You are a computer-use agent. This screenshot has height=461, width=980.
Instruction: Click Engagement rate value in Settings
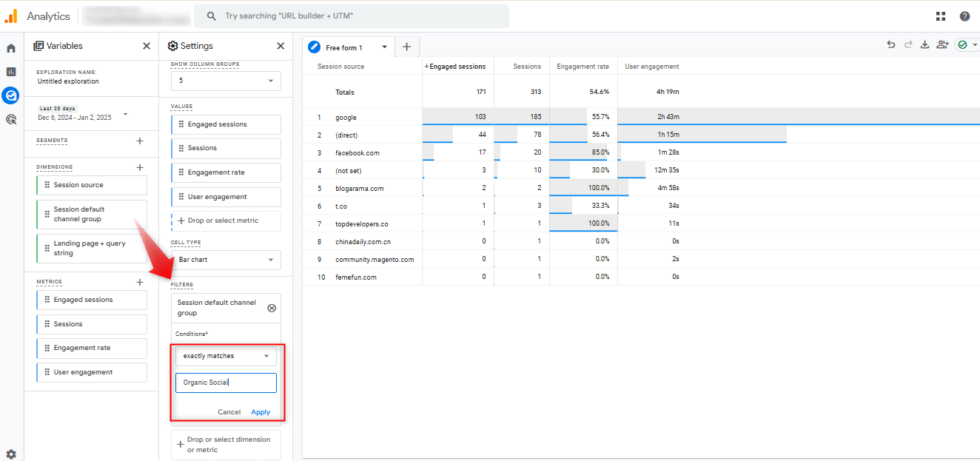pyautogui.click(x=226, y=172)
